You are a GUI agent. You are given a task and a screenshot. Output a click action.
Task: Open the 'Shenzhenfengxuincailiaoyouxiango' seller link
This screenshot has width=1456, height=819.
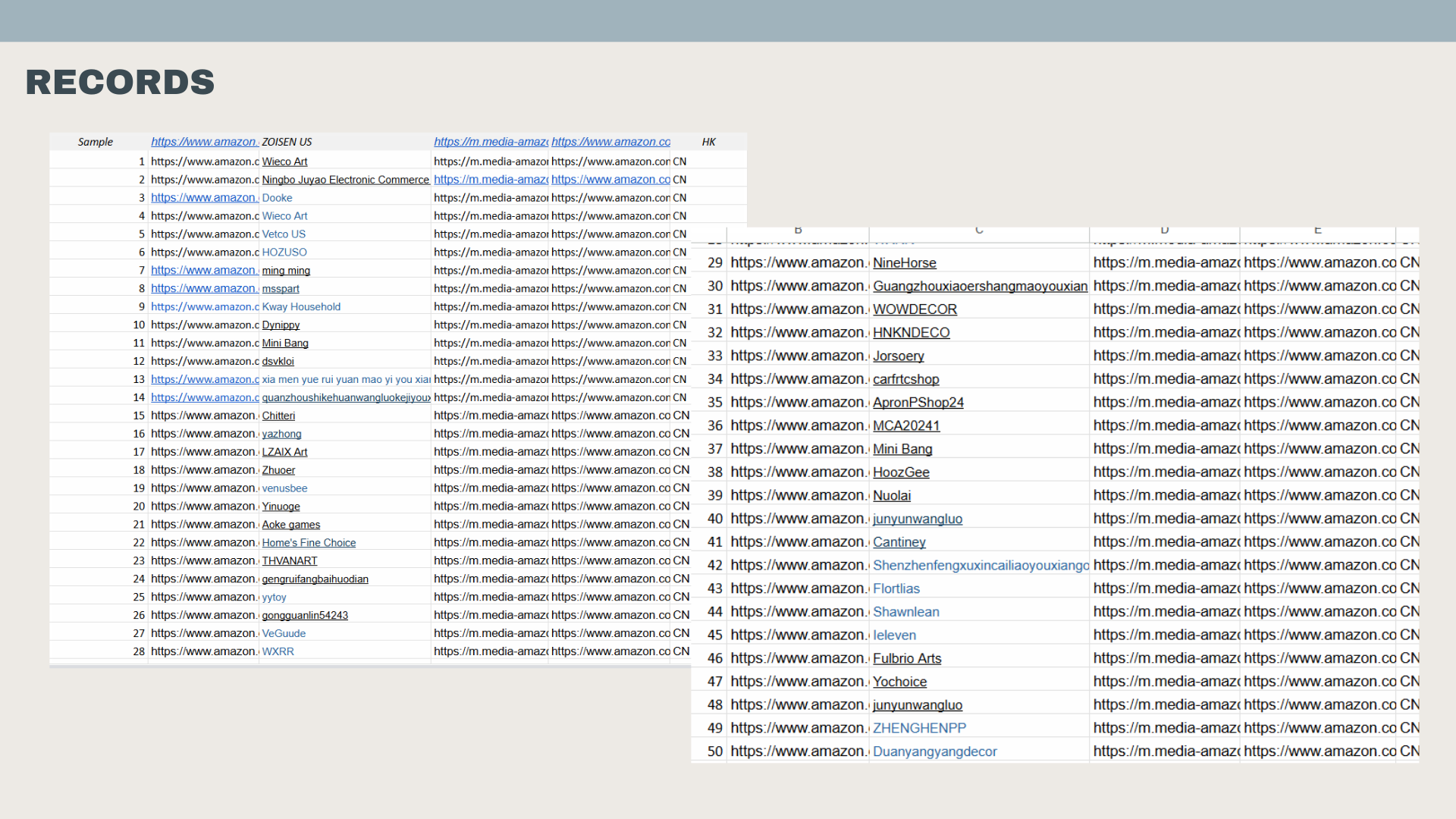pyautogui.click(x=981, y=566)
